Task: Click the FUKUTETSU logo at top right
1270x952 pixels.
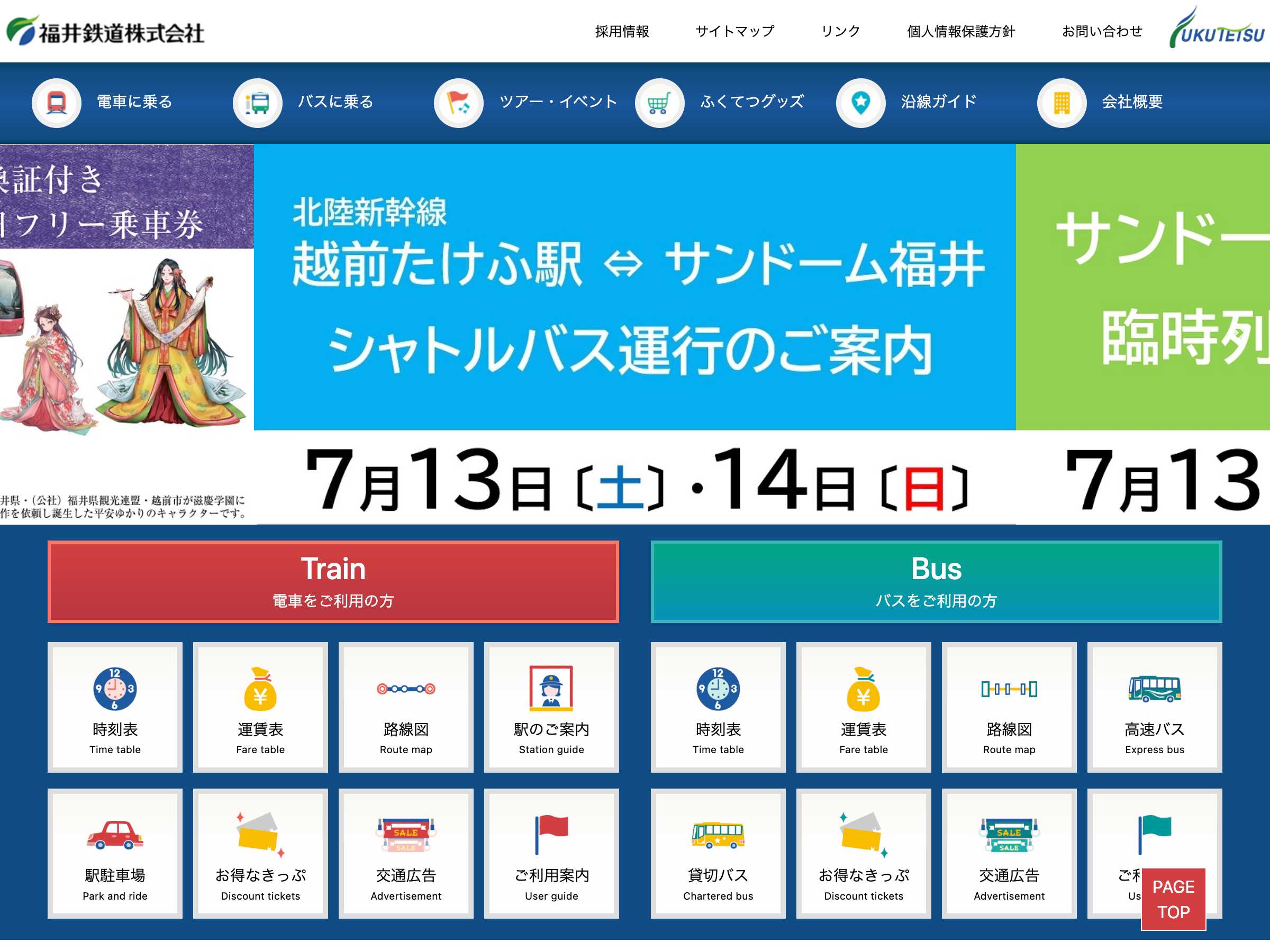Action: (x=1217, y=28)
